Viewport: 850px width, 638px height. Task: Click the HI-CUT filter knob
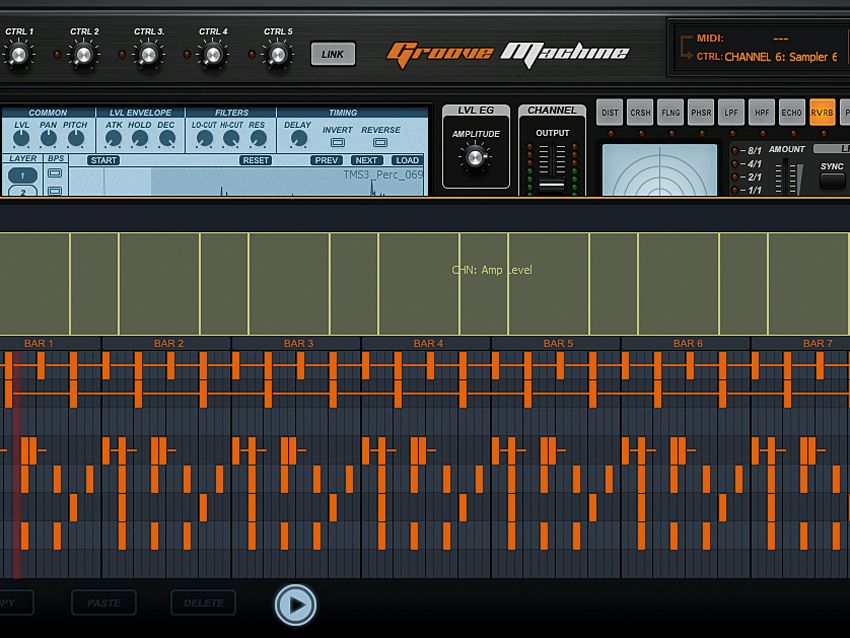(231, 139)
